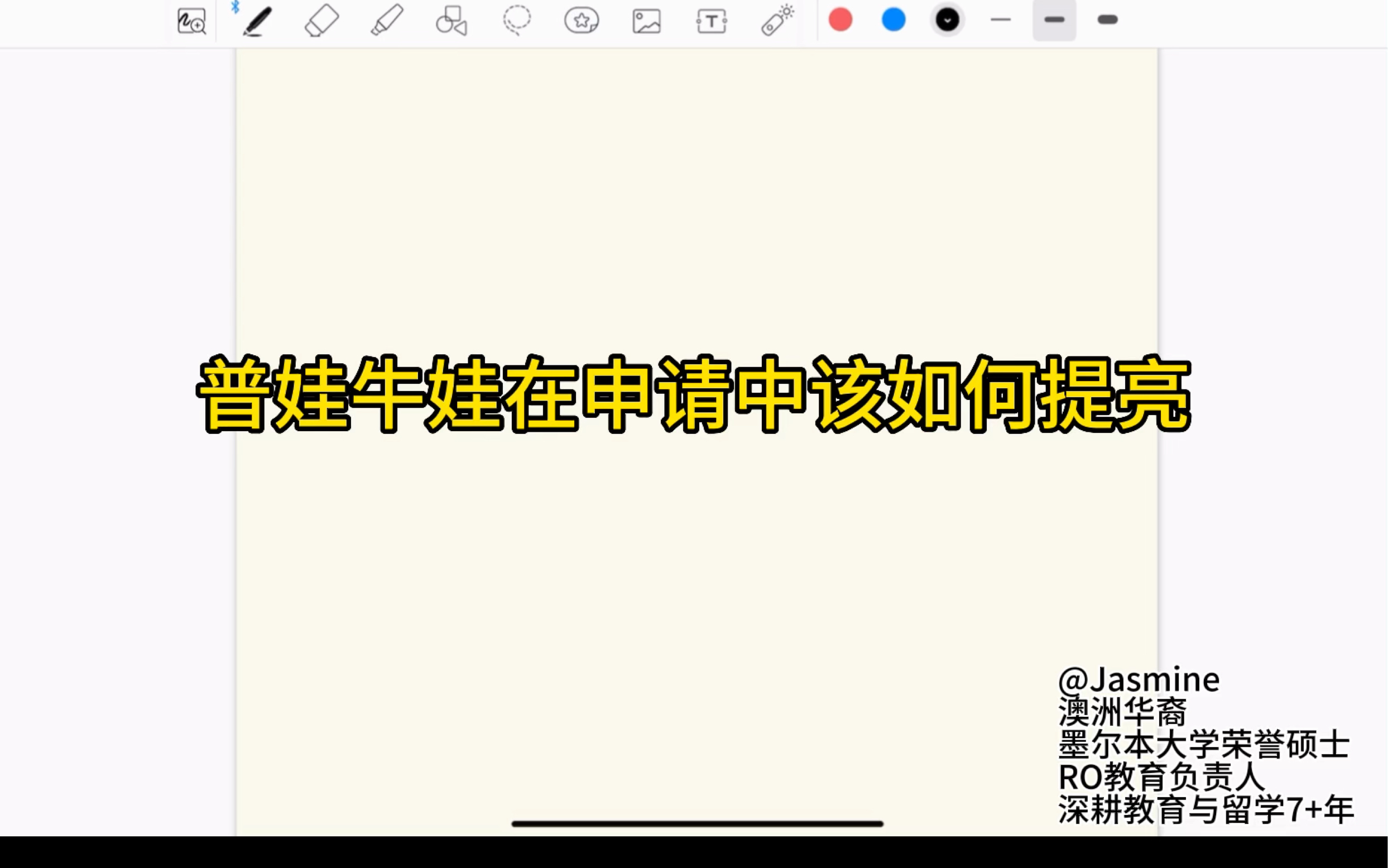Click the yellow headline caption text
This screenshot has width=1388, height=868.
(694, 394)
